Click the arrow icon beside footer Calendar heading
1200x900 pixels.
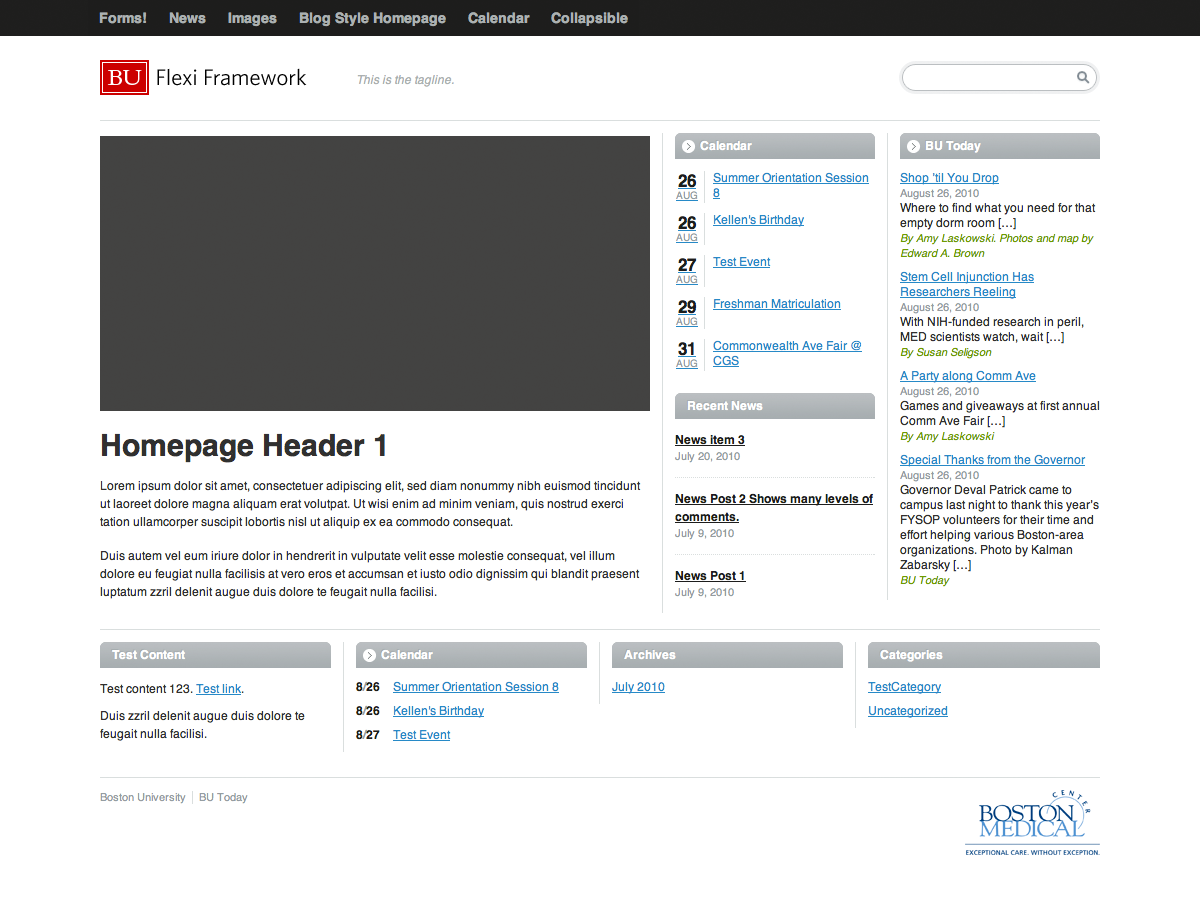pos(369,655)
